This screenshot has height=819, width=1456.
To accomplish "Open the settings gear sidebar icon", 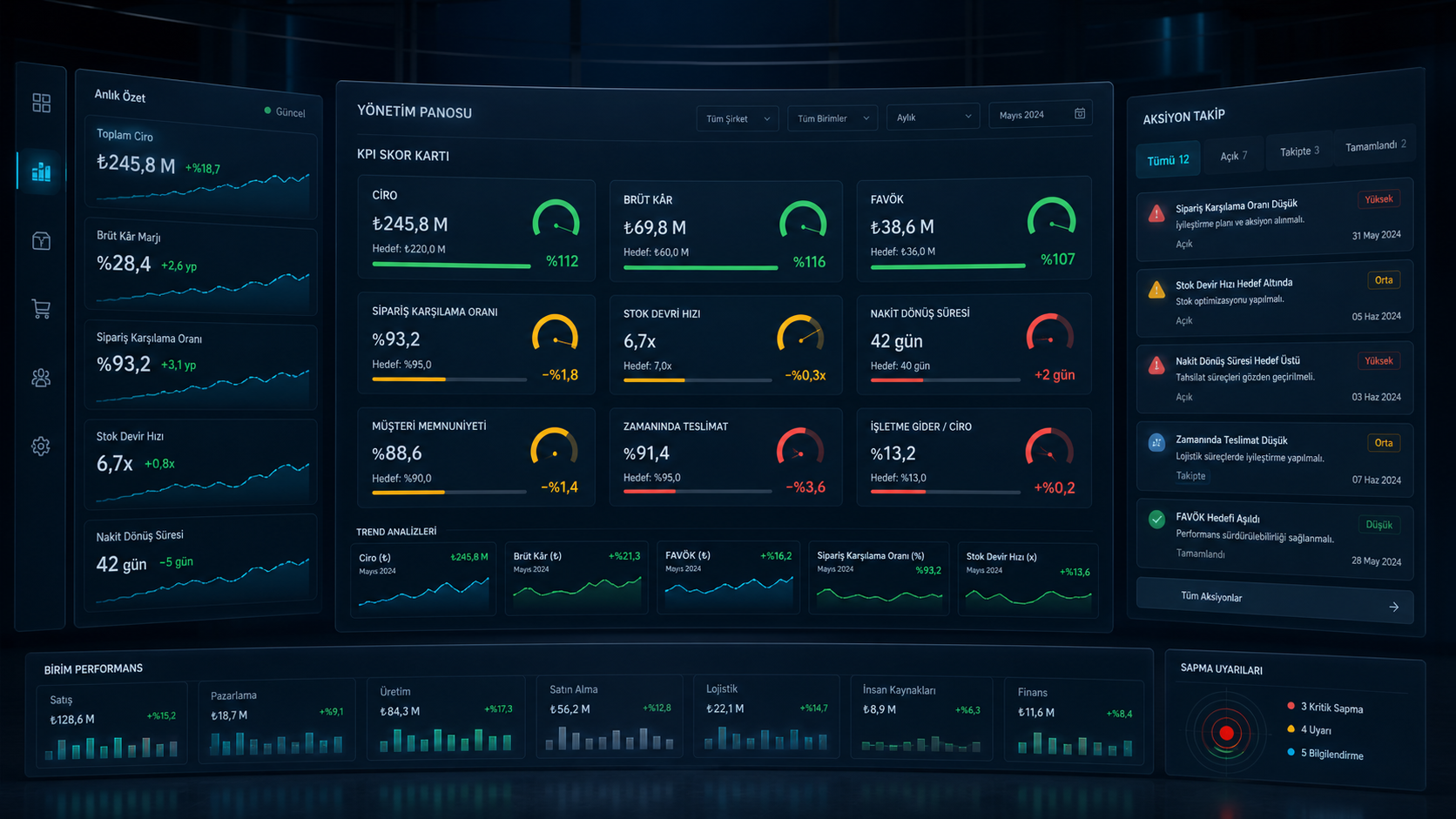I will 41,446.
